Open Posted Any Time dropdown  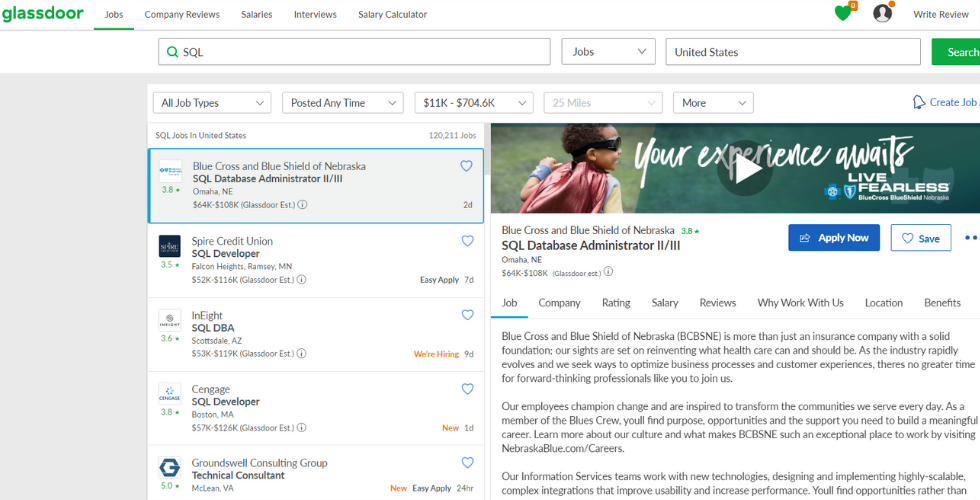(x=342, y=103)
